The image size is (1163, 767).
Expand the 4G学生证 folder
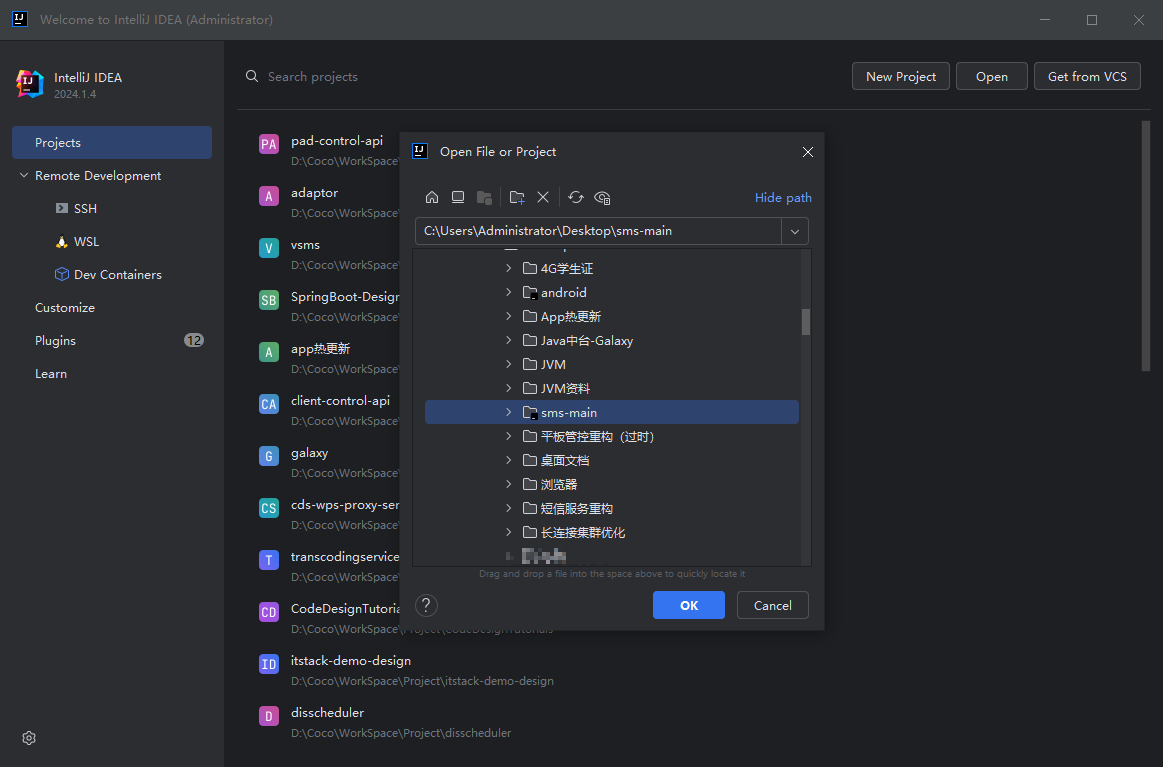coord(508,268)
